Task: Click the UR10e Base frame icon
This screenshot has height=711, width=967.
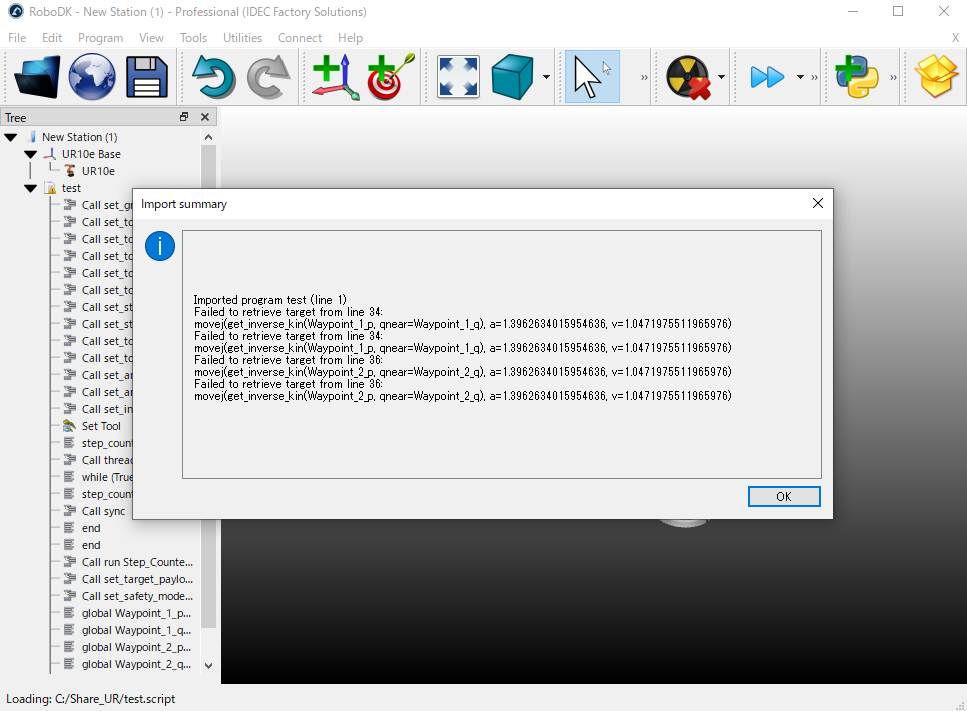Action: 51,154
